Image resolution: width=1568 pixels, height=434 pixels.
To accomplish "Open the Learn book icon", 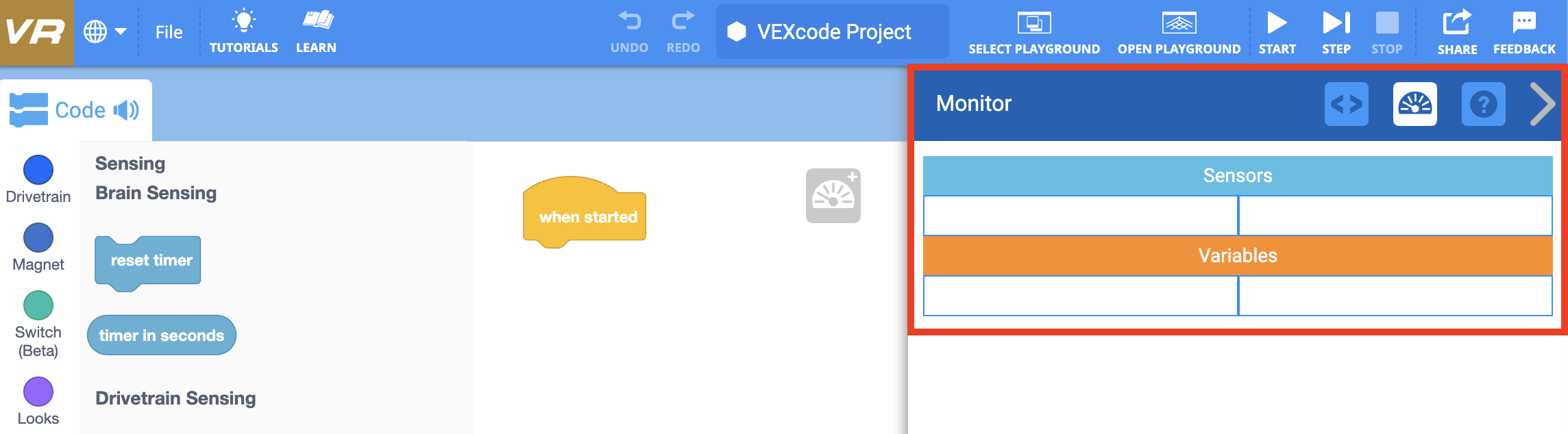I will [x=317, y=20].
